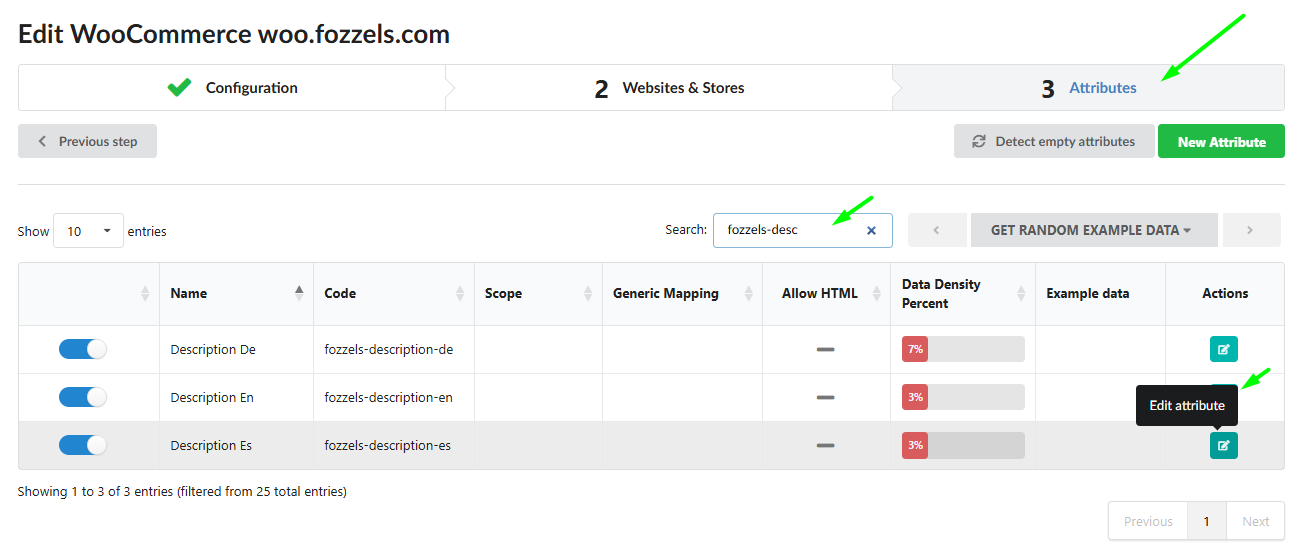Click the New Attribute button

[1221, 142]
